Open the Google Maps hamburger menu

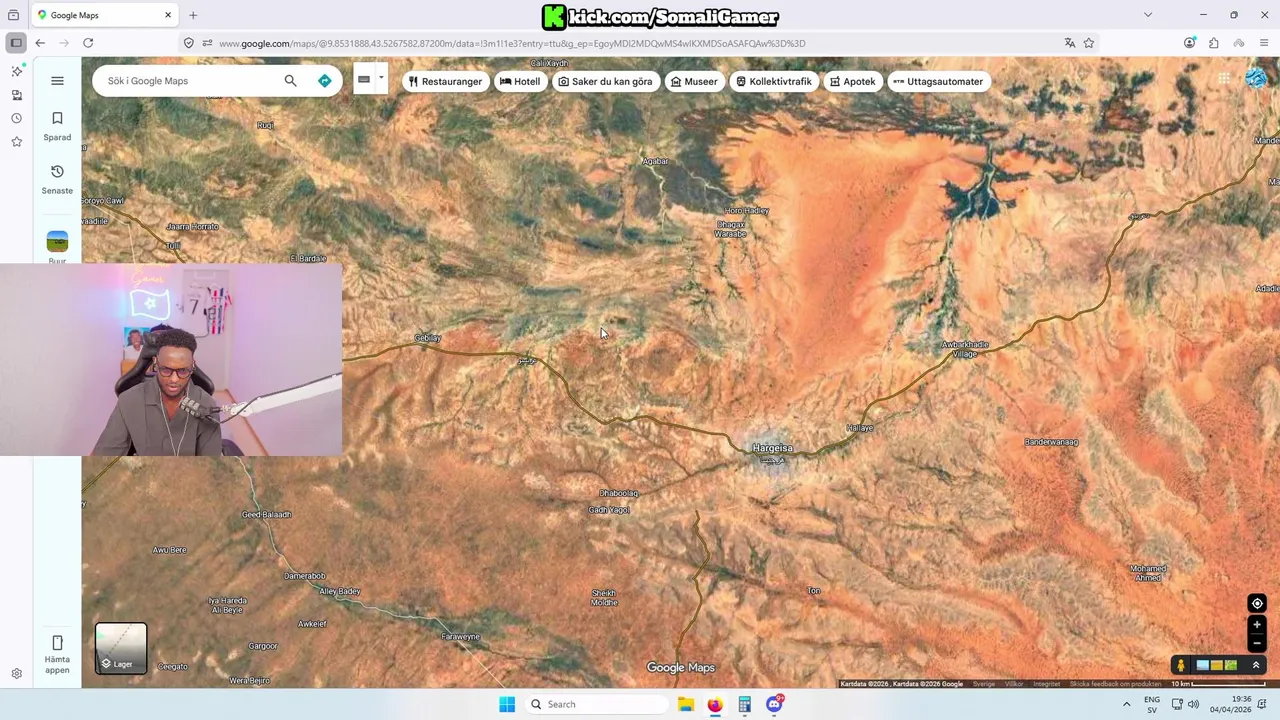tap(57, 81)
